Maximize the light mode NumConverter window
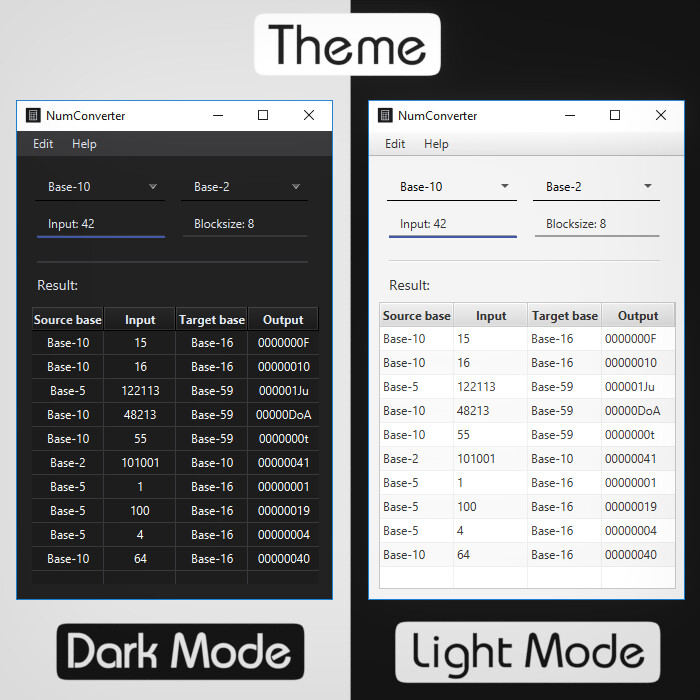 pyautogui.click(x=615, y=115)
